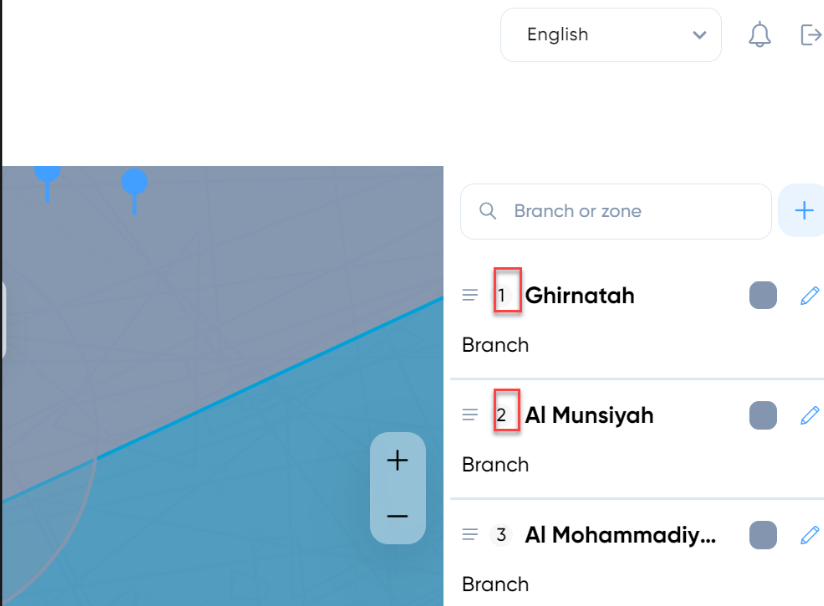This screenshot has width=824, height=606.
Task: Pick the Al Mohammadiy... color swatch
Action: (x=763, y=535)
